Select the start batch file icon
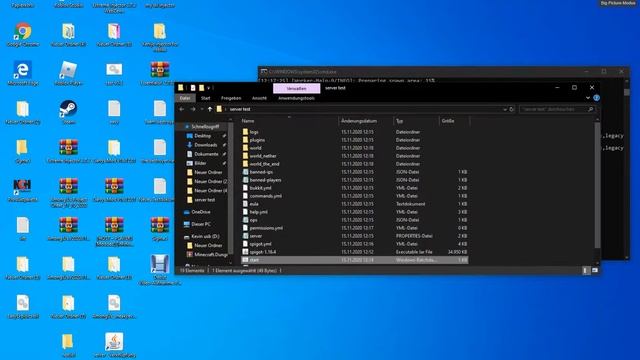The height and width of the screenshot is (360, 640). 245,260
